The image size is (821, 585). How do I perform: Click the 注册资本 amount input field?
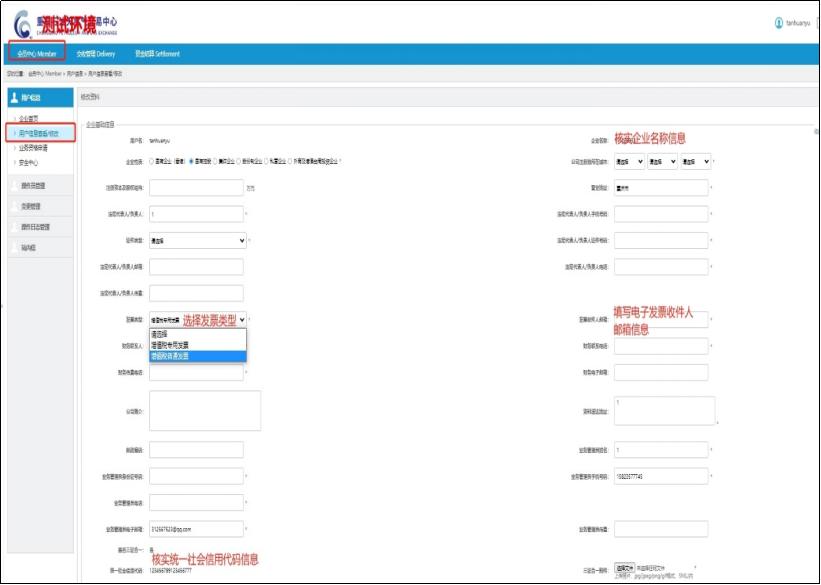click(x=196, y=187)
